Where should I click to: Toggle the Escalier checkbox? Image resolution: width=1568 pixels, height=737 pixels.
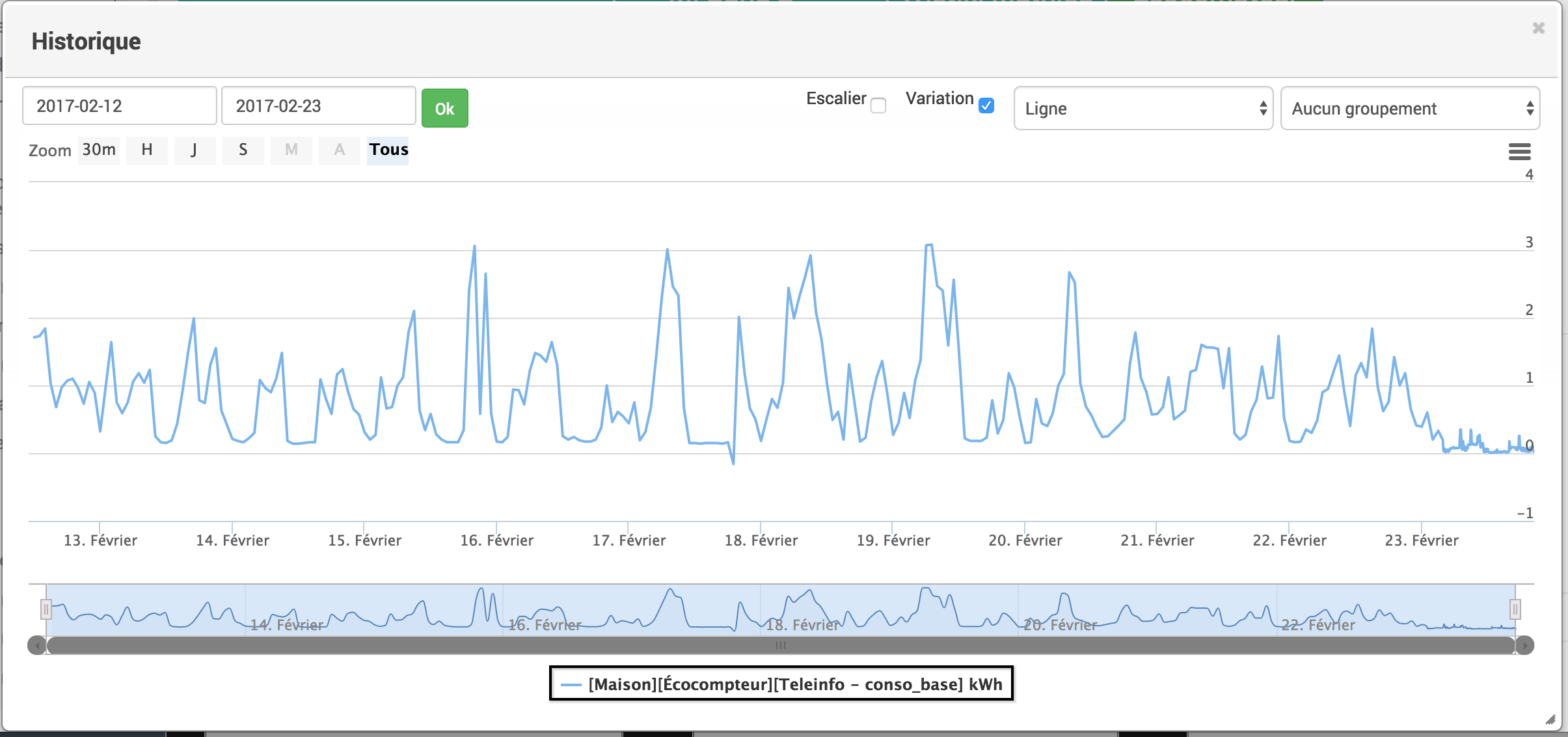pyautogui.click(x=878, y=105)
